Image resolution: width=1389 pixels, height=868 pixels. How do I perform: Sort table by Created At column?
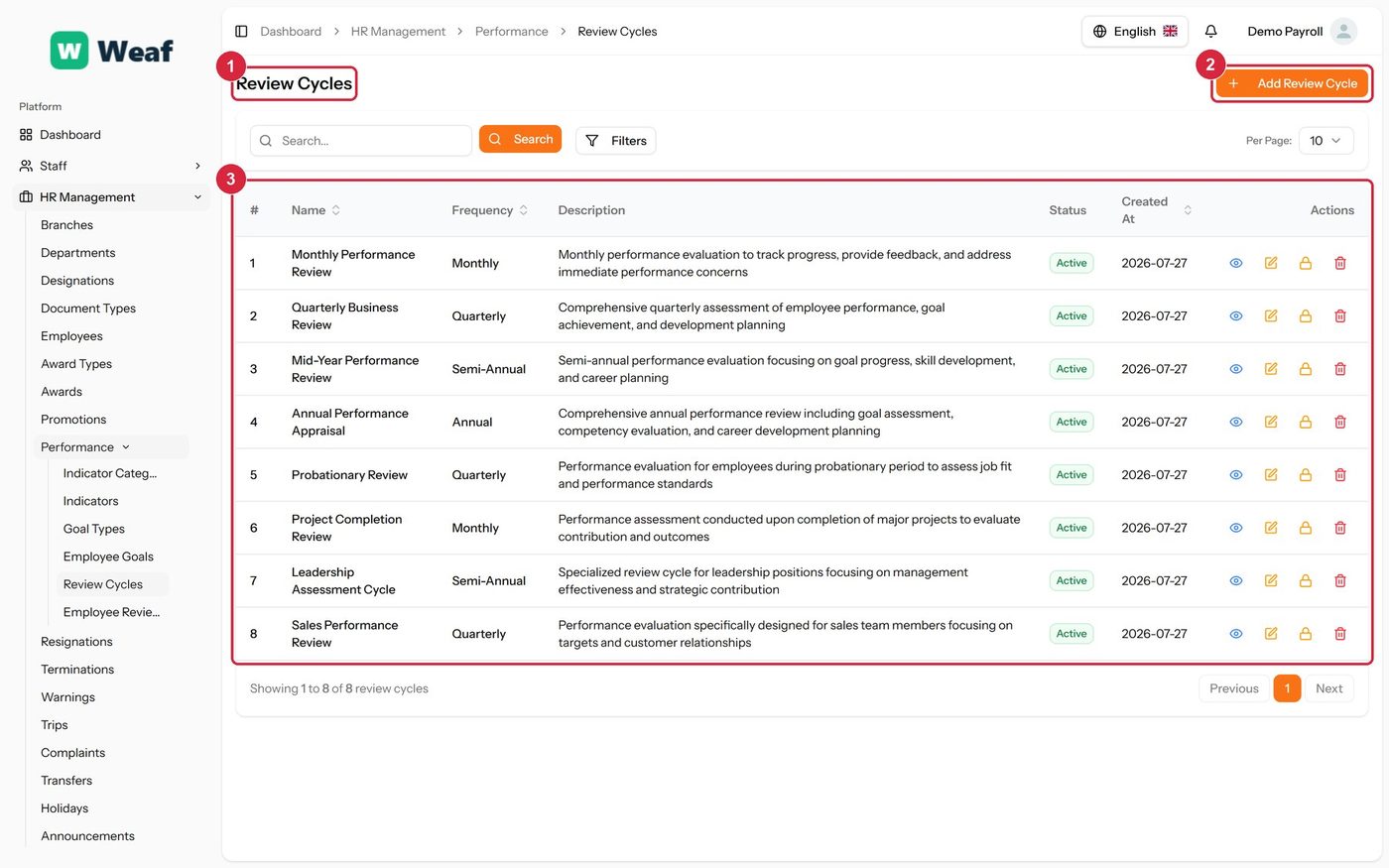(1157, 210)
